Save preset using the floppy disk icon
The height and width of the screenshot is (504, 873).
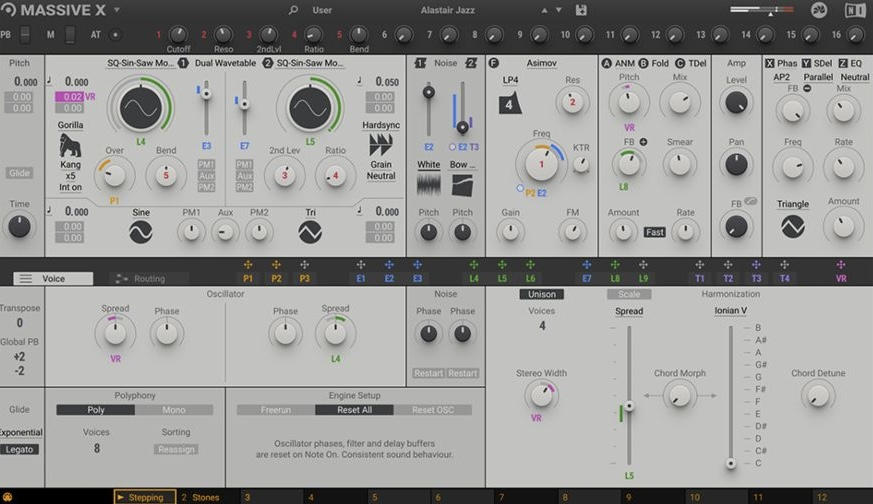(x=582, y=10)
